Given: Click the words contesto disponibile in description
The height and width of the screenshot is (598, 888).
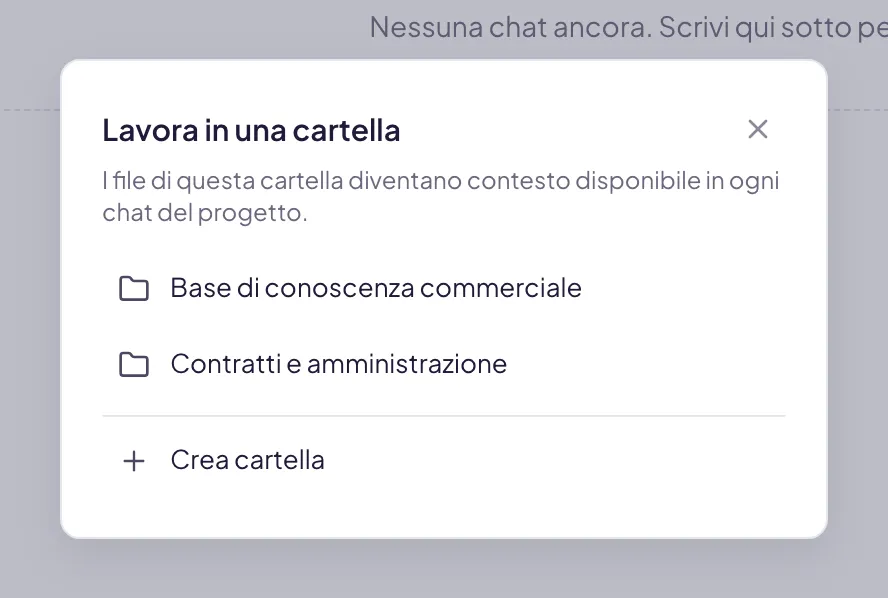Looking at the screenshot, I should (x=583, y=181).
